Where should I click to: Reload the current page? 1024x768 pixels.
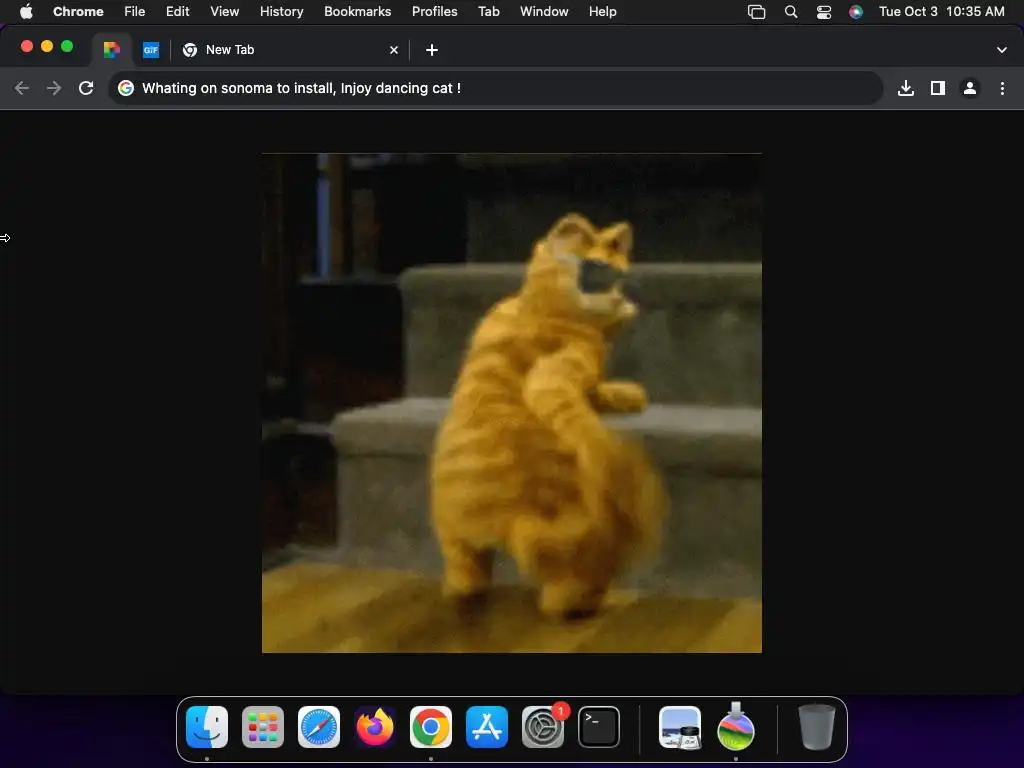coord(86,88)
